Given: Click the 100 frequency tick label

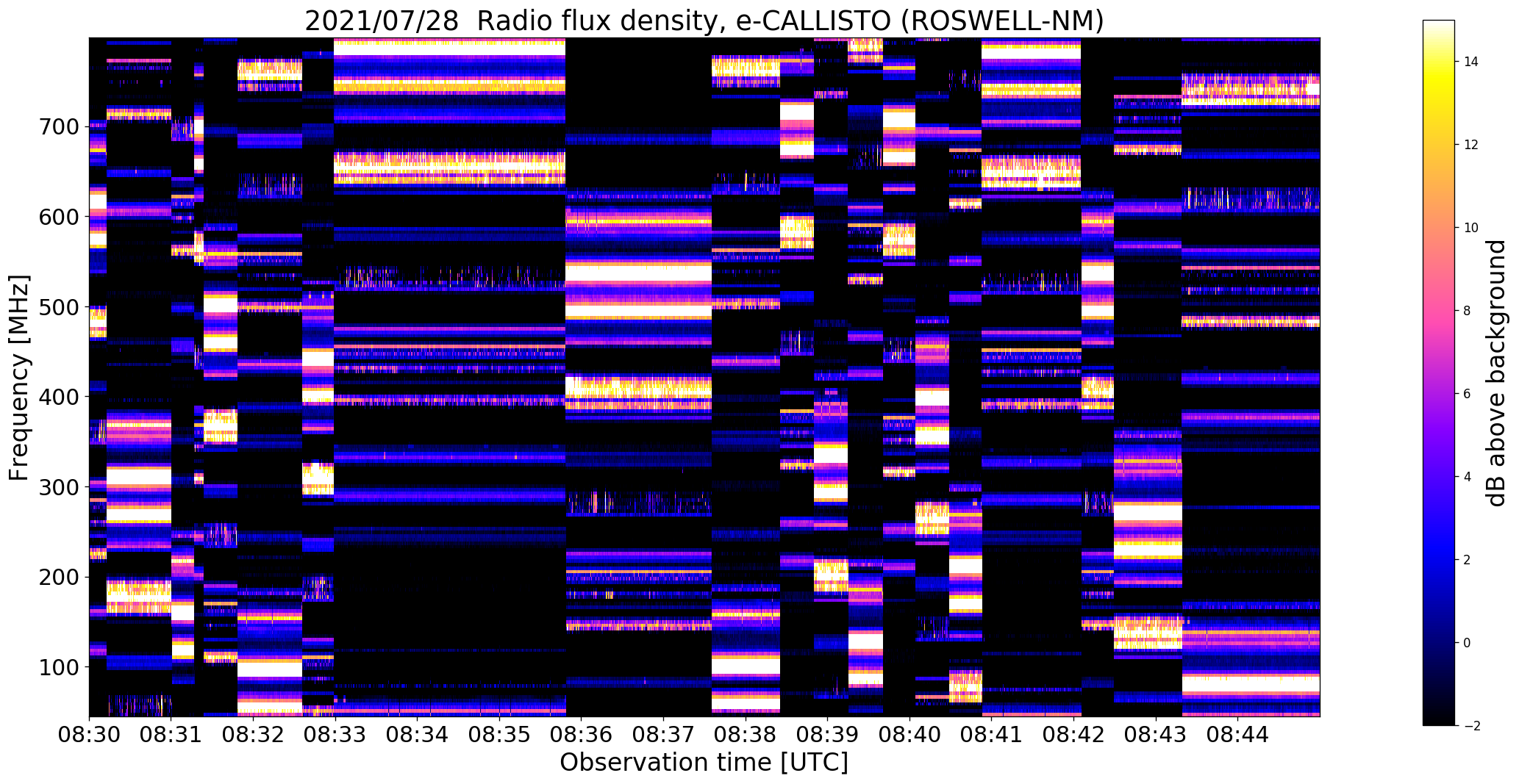Looking at the screenshot, I should [58, 667].
